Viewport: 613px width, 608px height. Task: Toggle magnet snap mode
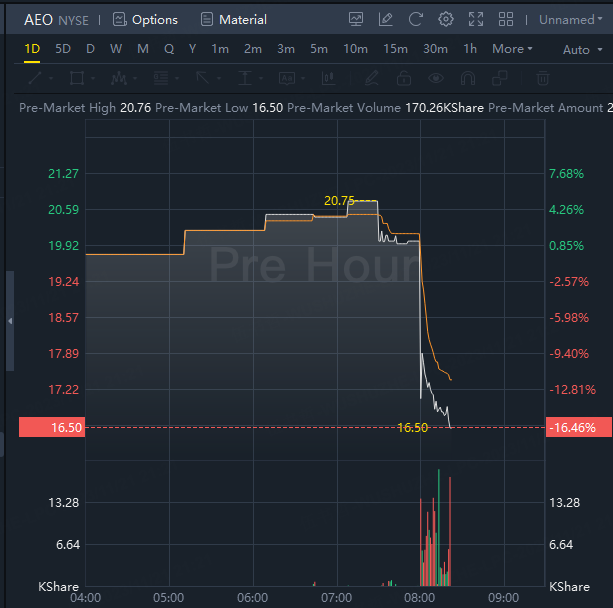467,78
